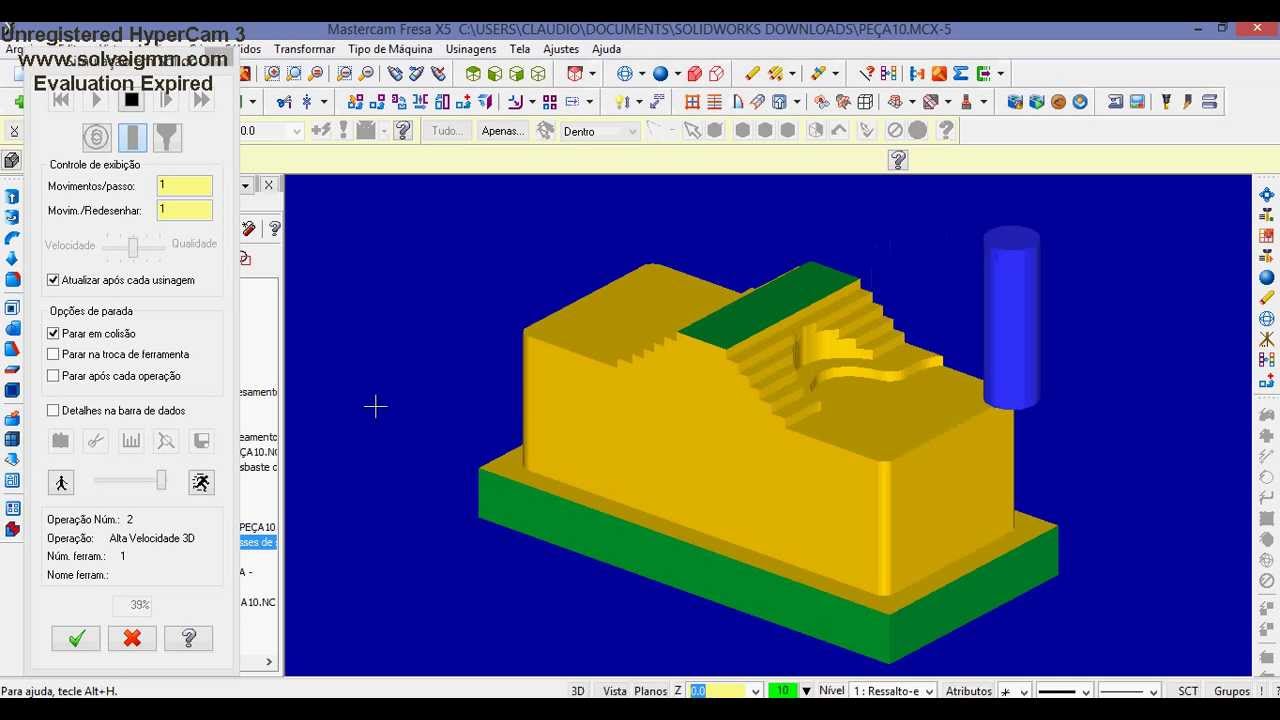Viewport: 1280px width, 720px height.
Task: Click the blue up-arrow icon in left sidebar
Action: pos(12,197)
